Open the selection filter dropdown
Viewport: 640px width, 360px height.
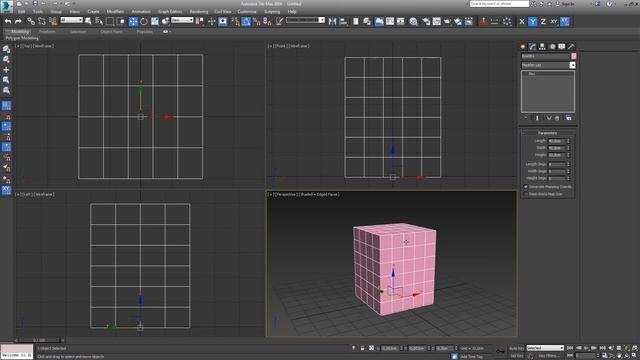click(x=71, y=20)
